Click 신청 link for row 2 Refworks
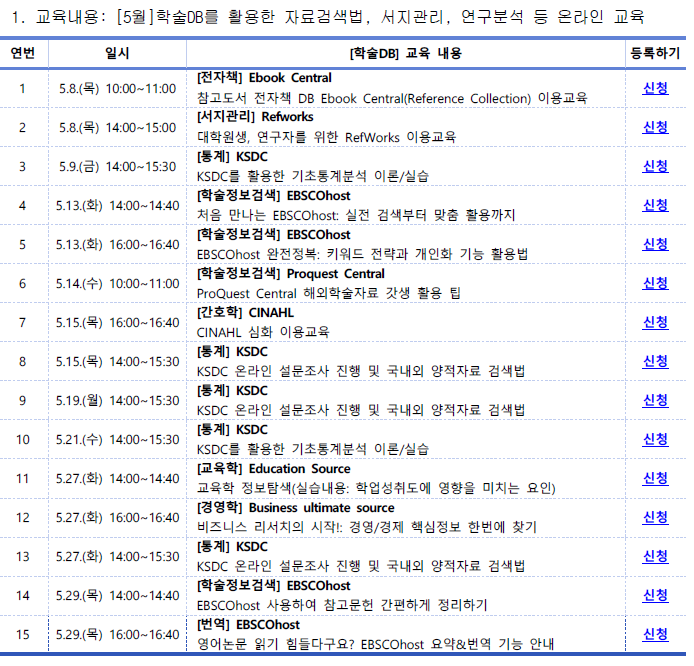The width and height of the screenshot is (694, 666). [x=655, y=127]
